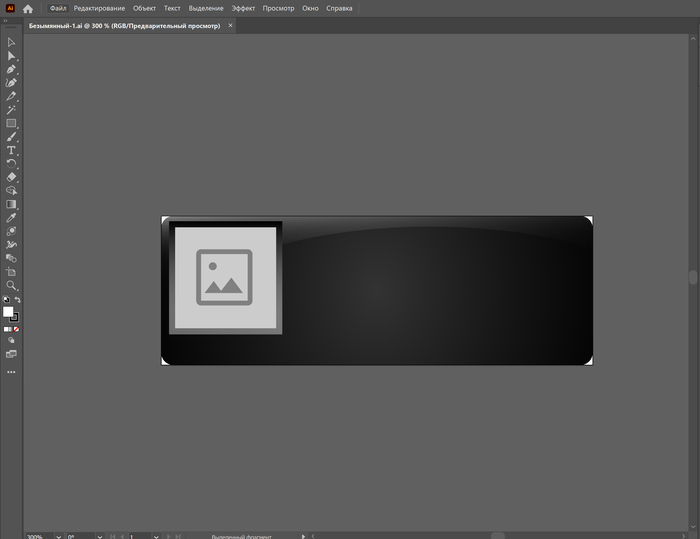Set fill to None
The width and height of the screenshot is (700, 539).
pos(17,329)
